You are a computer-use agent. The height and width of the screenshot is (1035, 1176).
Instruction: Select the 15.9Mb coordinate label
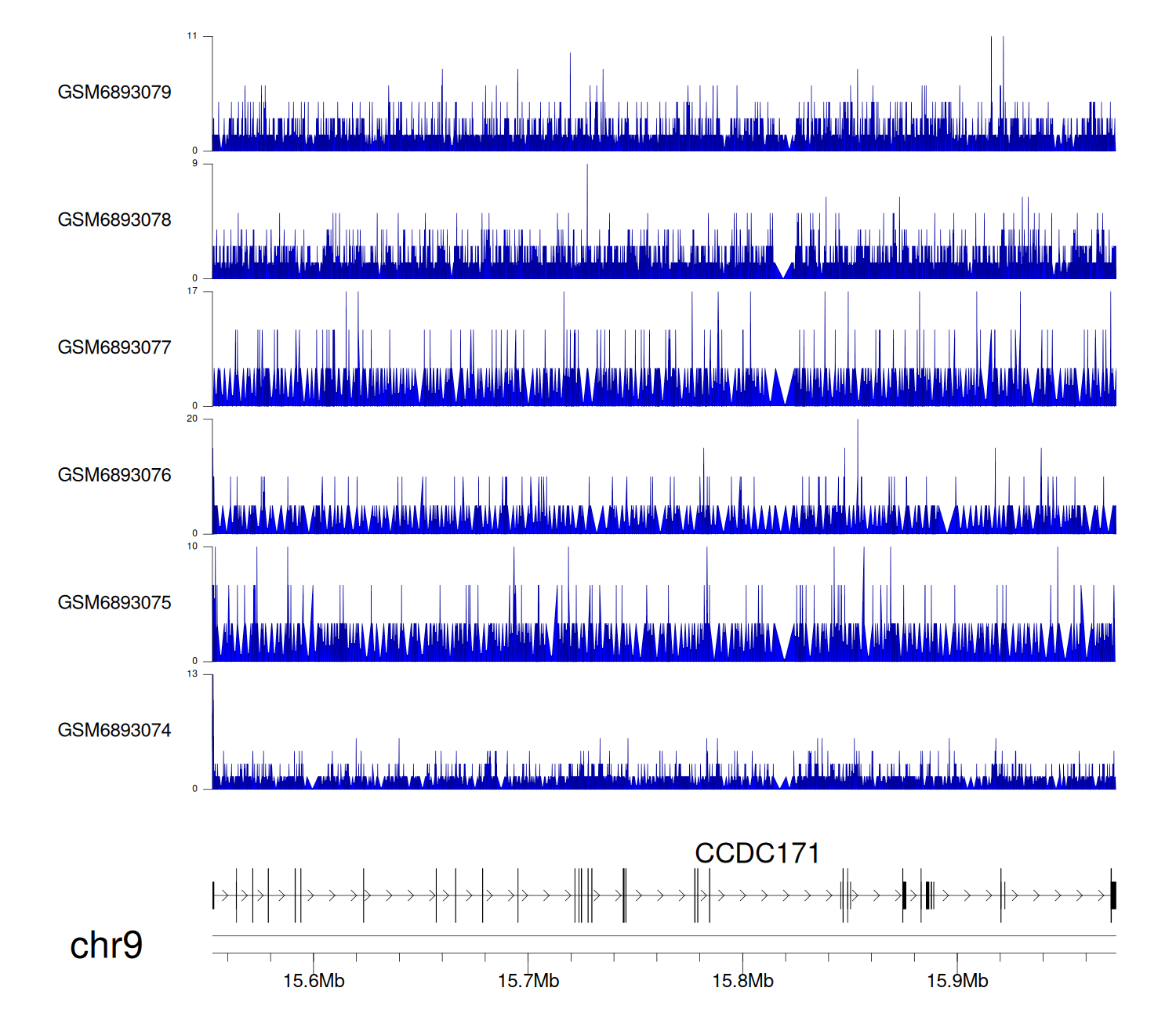957,981
